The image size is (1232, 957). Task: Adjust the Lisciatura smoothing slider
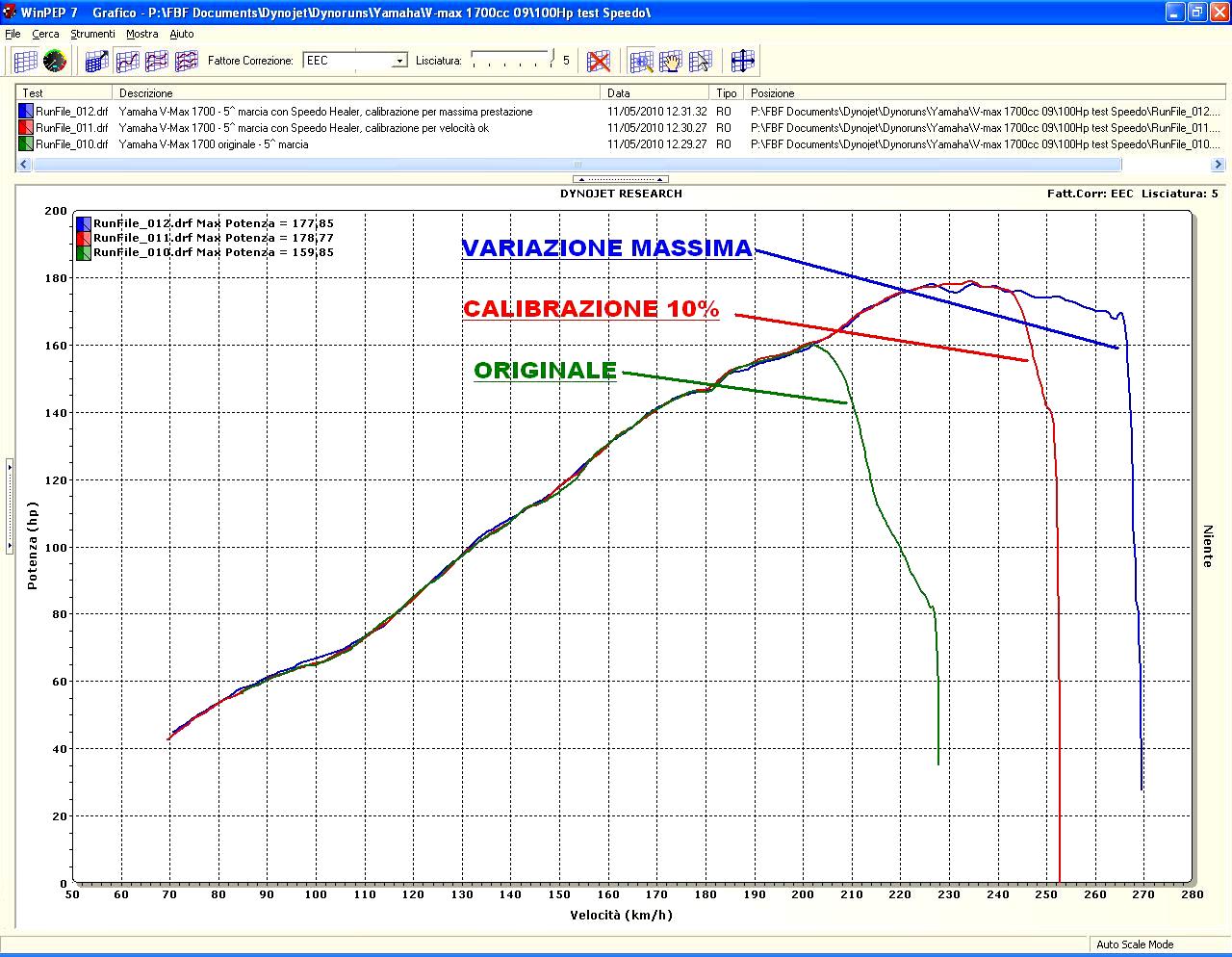tap(511, 60)
